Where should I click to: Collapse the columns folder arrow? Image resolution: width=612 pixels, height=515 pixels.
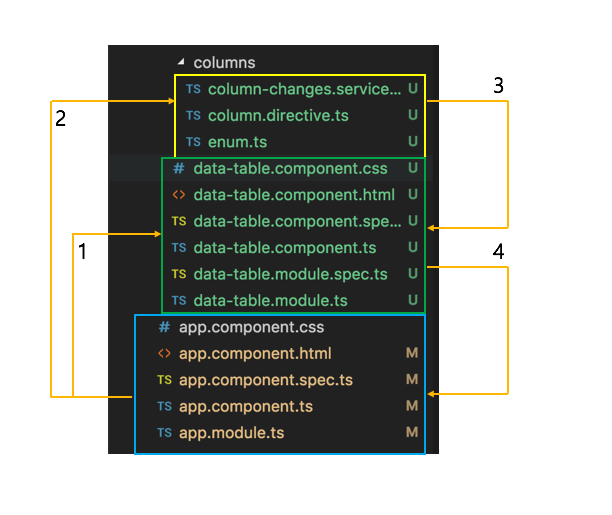181,62
